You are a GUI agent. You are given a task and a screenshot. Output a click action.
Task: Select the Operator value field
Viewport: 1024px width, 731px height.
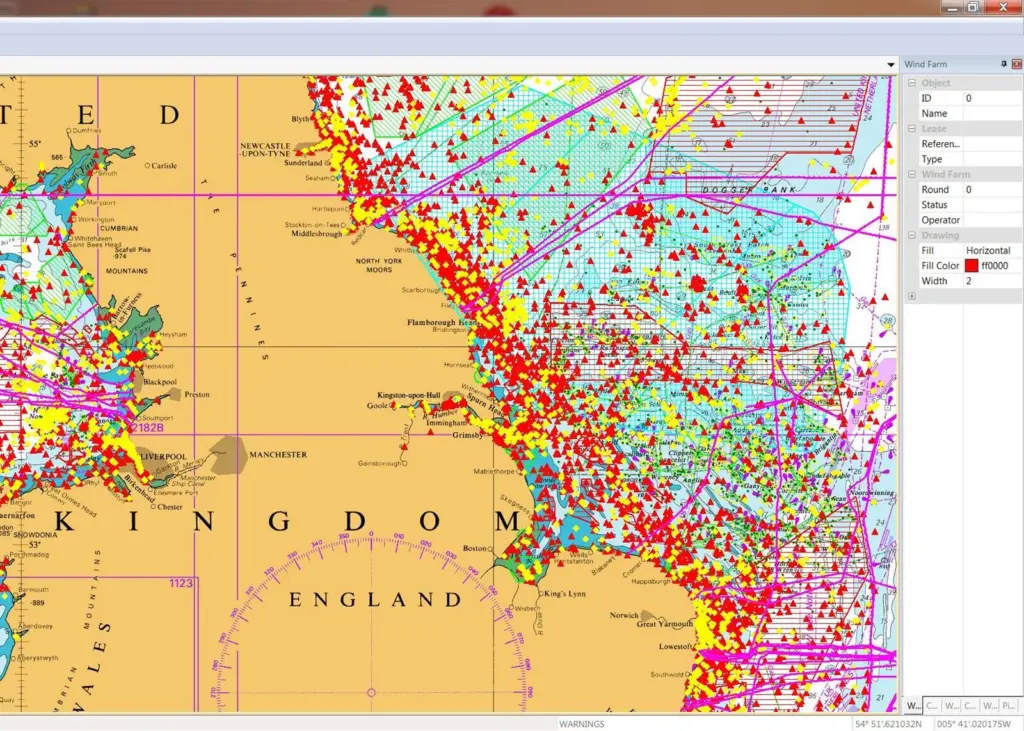pos(993,220)
